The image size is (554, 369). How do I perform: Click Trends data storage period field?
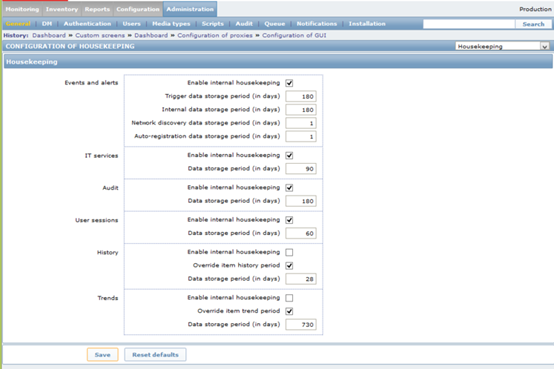tap(301, 325)
